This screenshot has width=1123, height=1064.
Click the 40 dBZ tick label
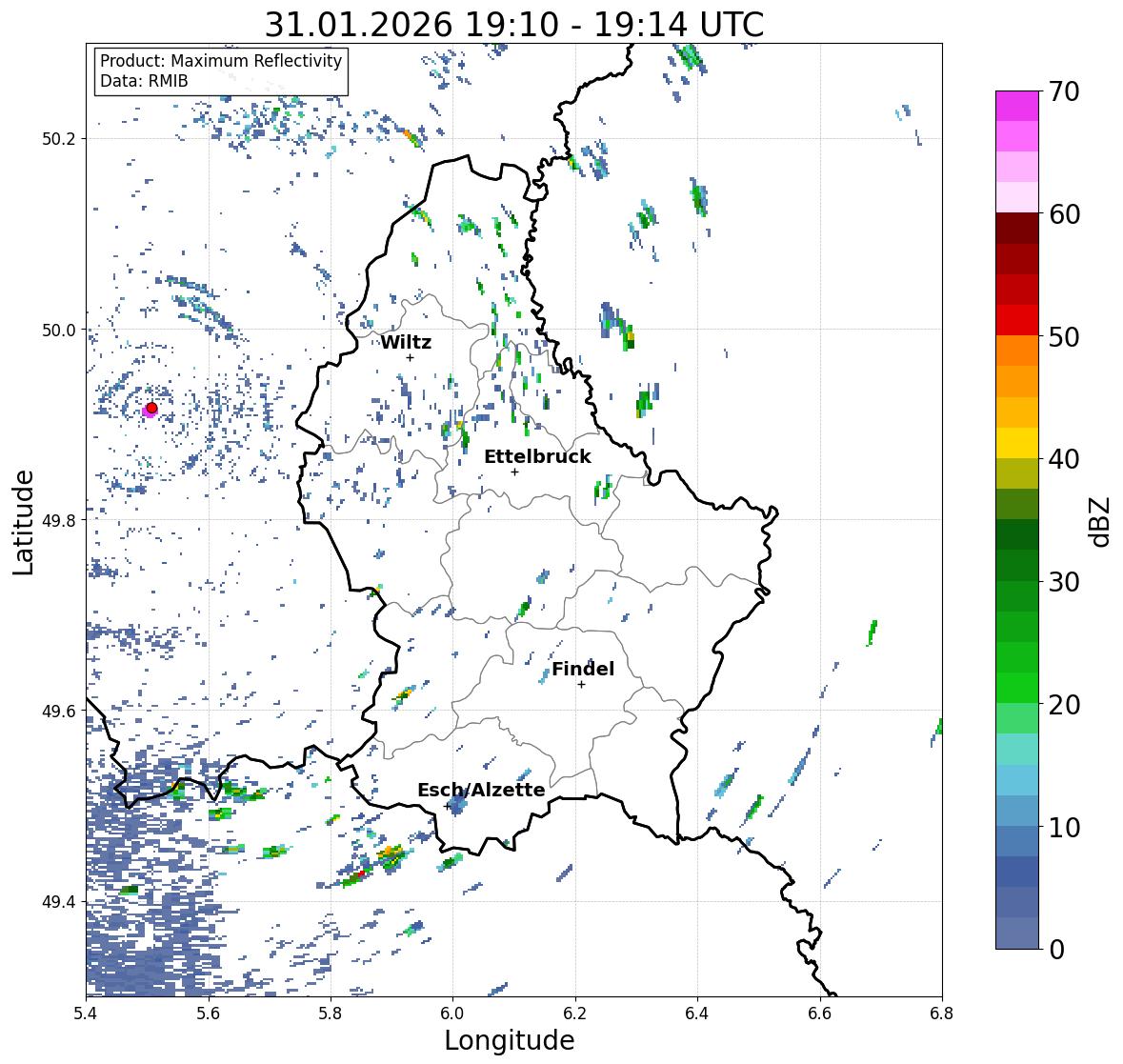coord(1064,459)
